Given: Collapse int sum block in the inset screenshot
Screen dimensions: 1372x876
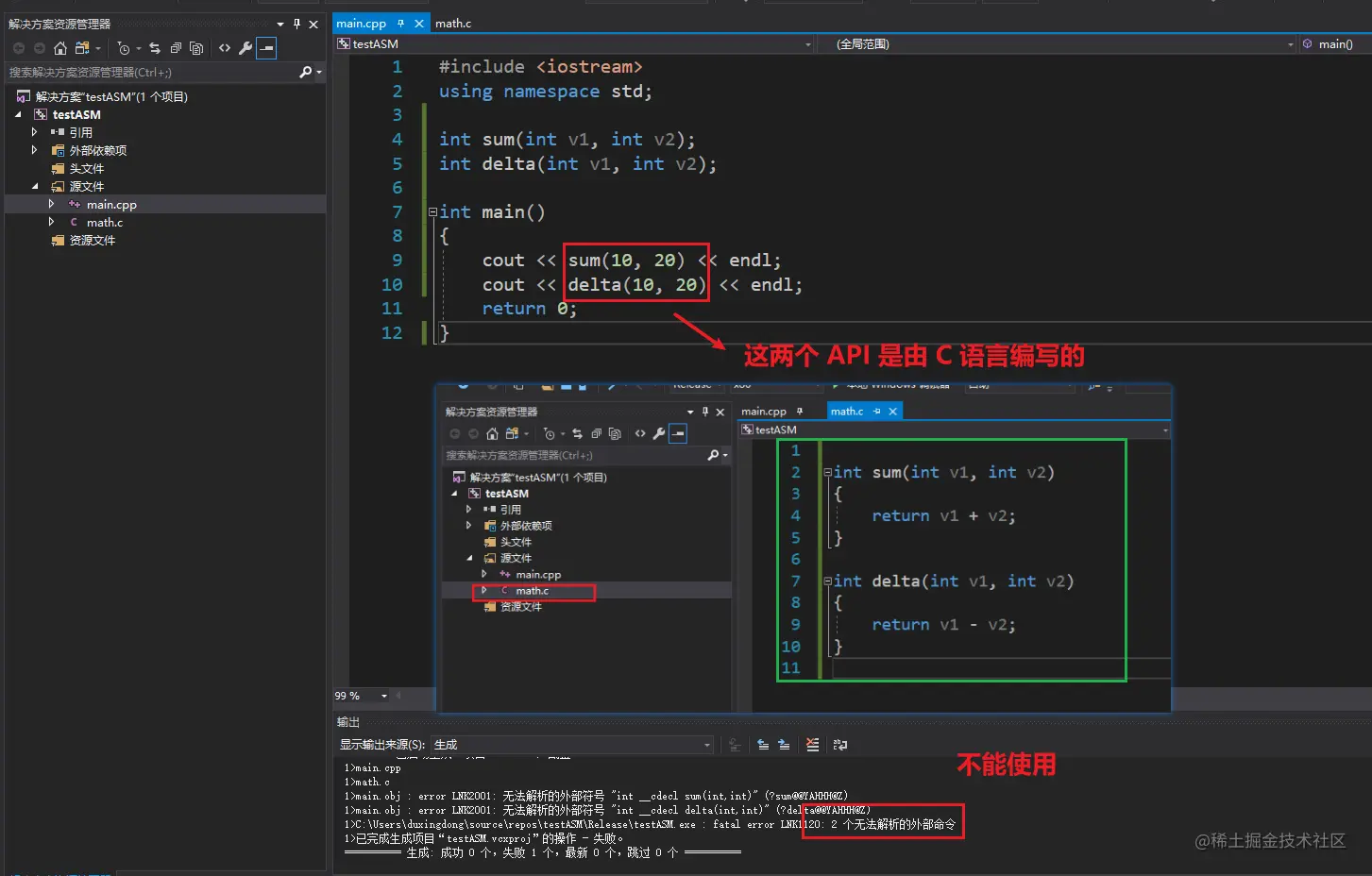Looking at the screenshot, I should coord(827,472).
